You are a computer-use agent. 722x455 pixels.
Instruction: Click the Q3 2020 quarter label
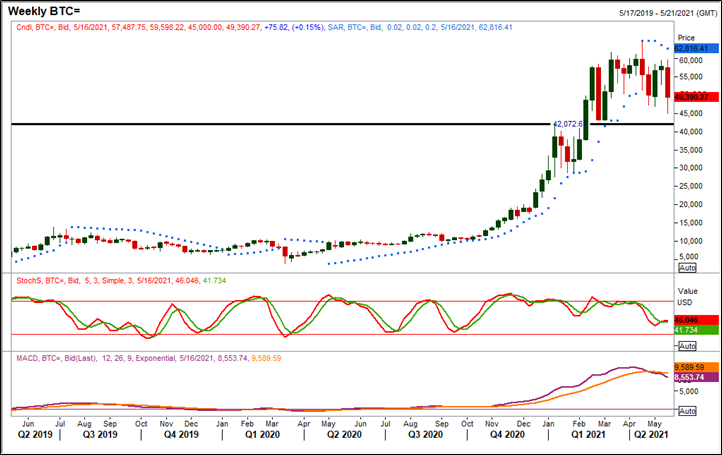425,434
